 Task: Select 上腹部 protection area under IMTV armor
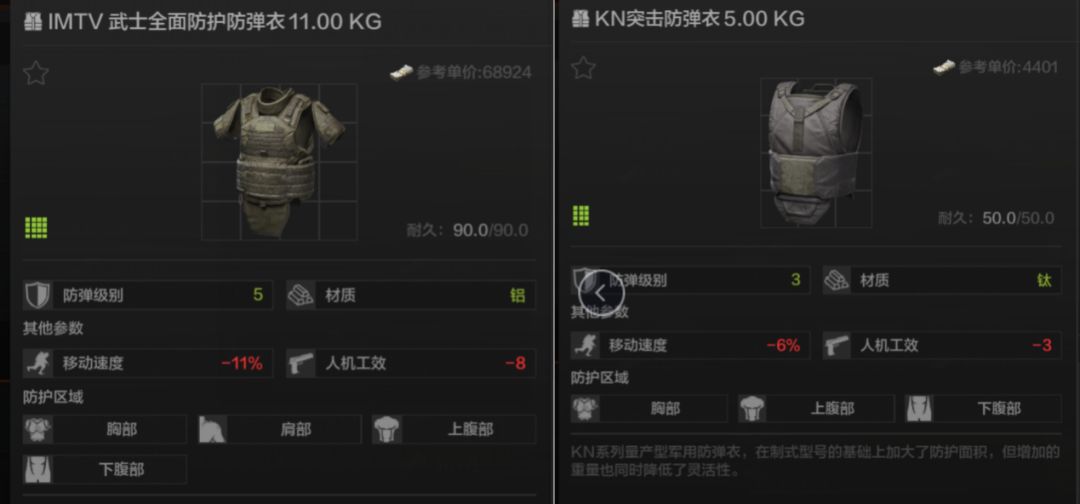coord(454,430)
